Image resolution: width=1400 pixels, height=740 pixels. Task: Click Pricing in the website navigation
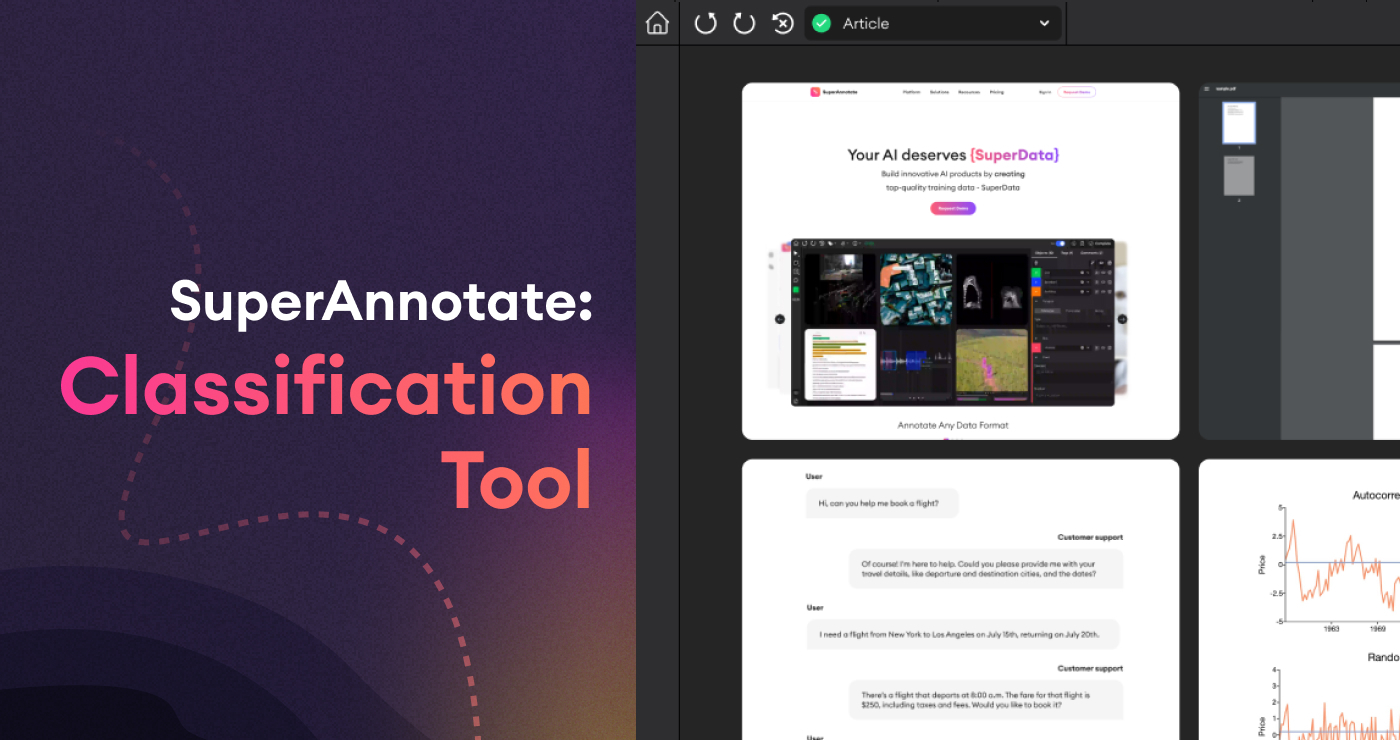click(x=996, y=92)
